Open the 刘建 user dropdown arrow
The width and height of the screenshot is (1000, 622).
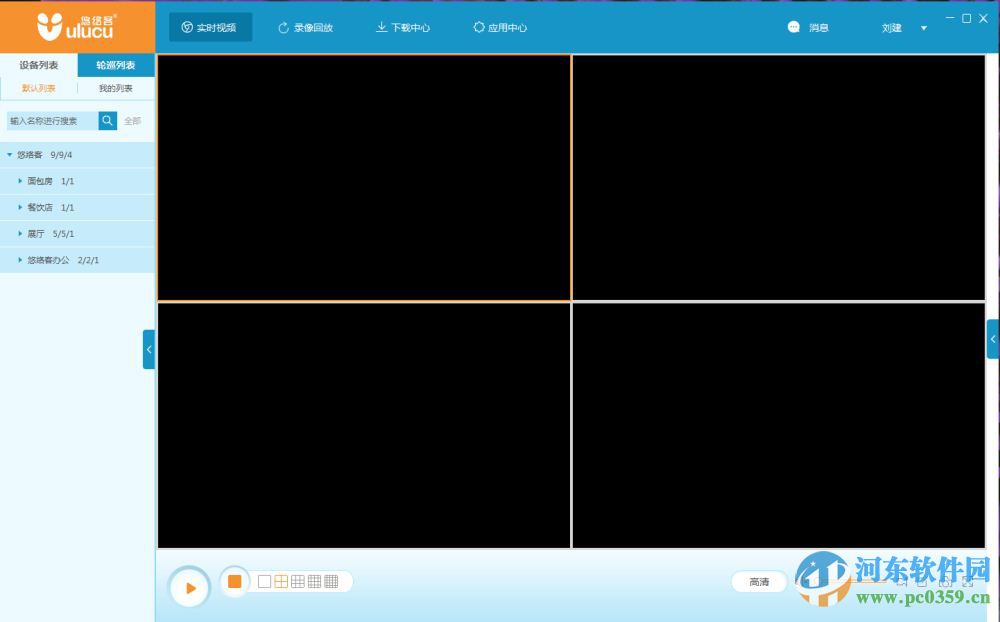coord(923,28)
